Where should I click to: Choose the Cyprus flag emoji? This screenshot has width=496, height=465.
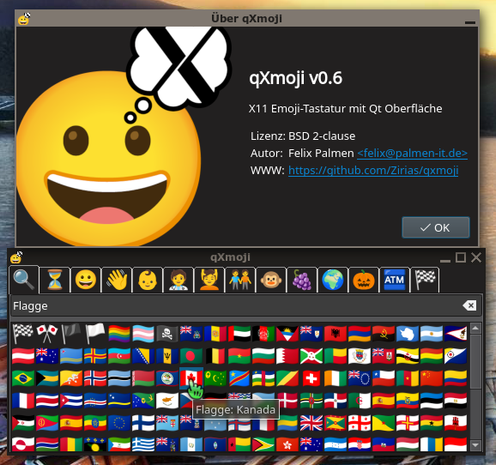(x=167, y=401)
